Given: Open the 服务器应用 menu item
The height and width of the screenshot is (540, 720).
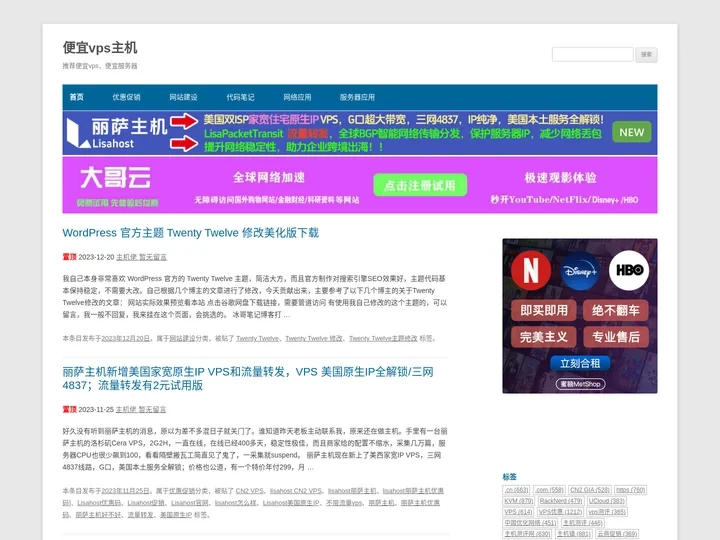Looking at the screenshot, I should 357,97.
